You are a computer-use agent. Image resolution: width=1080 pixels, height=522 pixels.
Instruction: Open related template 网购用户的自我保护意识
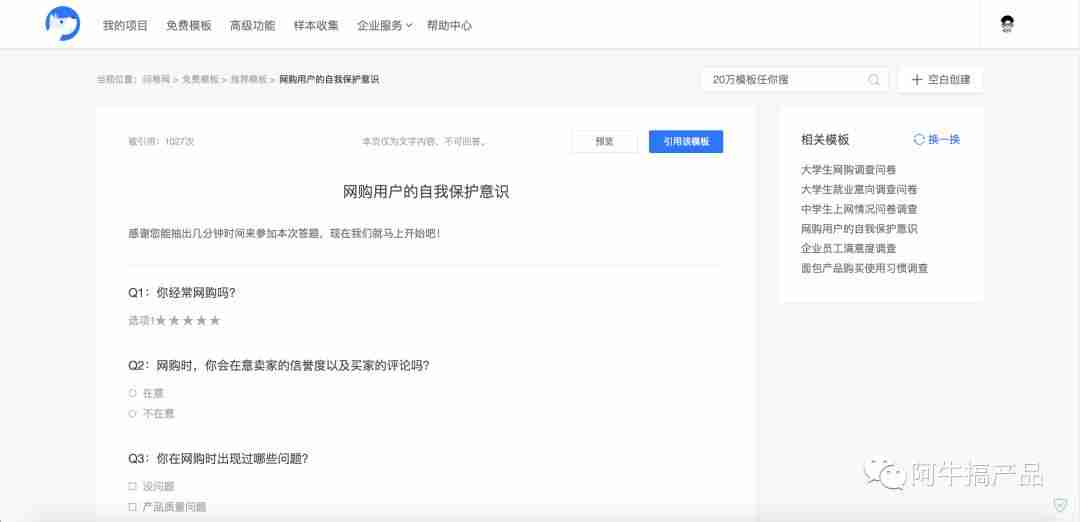point(860,229)
